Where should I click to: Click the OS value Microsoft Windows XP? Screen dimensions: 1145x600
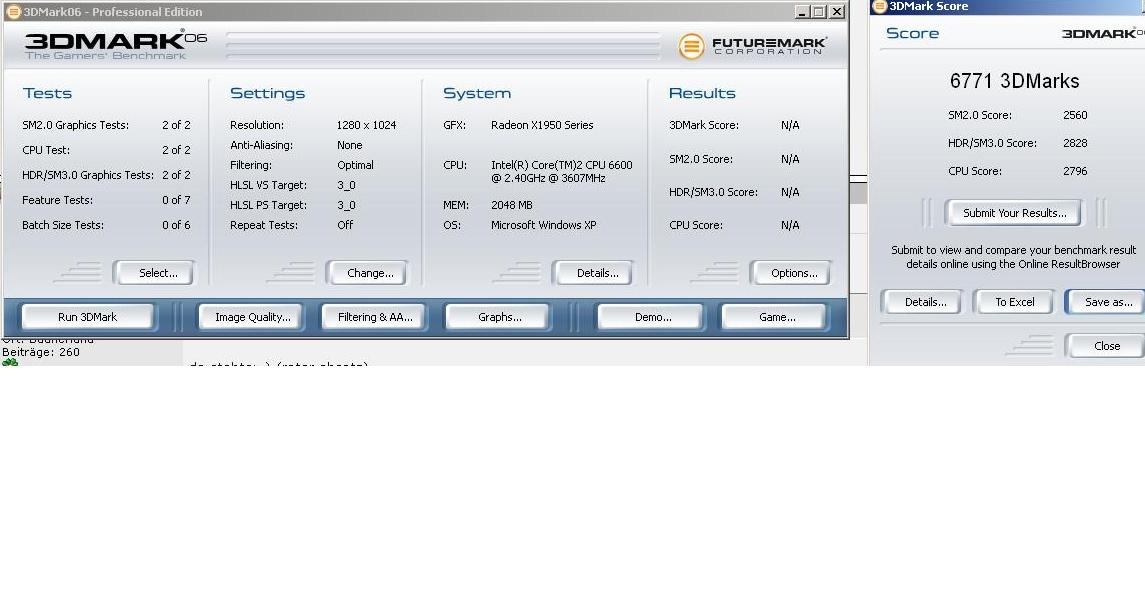[x=543, y=225]
